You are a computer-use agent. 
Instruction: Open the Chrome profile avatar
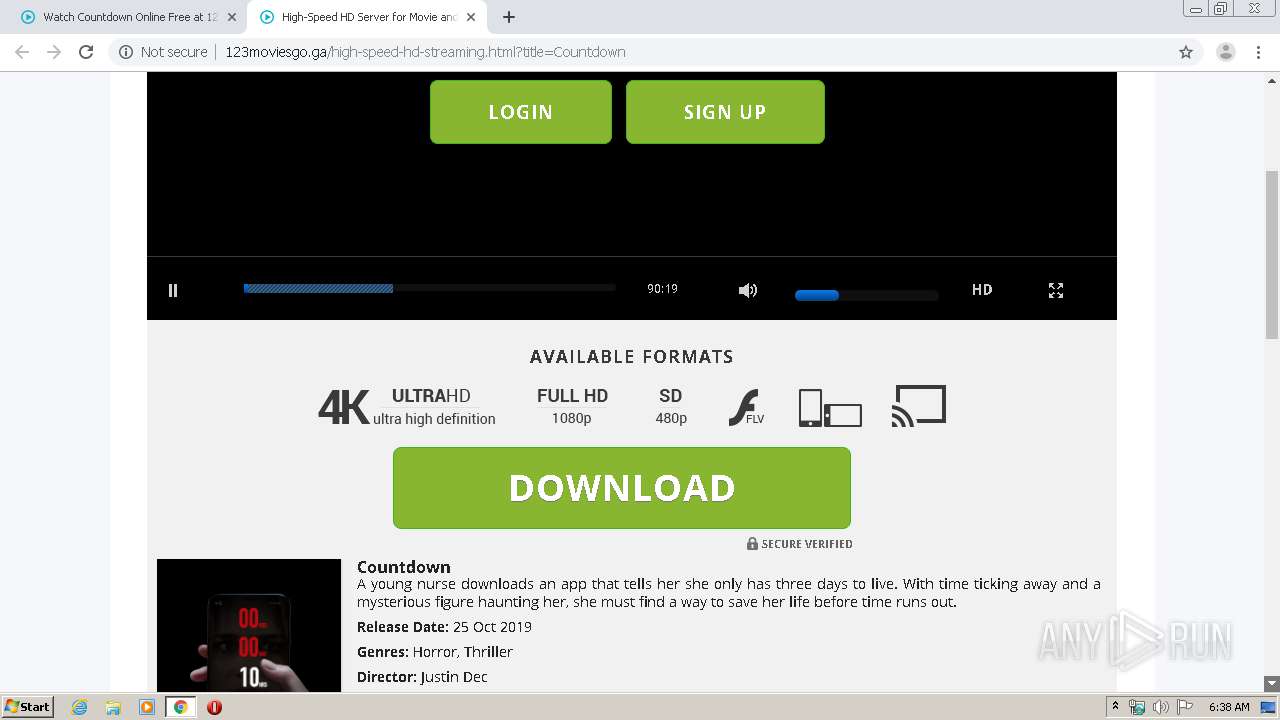click(x=1226, y=52)
